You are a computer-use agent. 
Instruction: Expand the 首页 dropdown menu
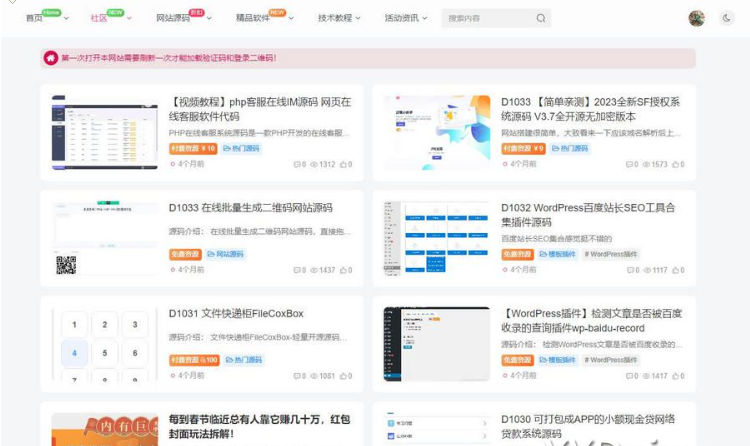[66, 19]
